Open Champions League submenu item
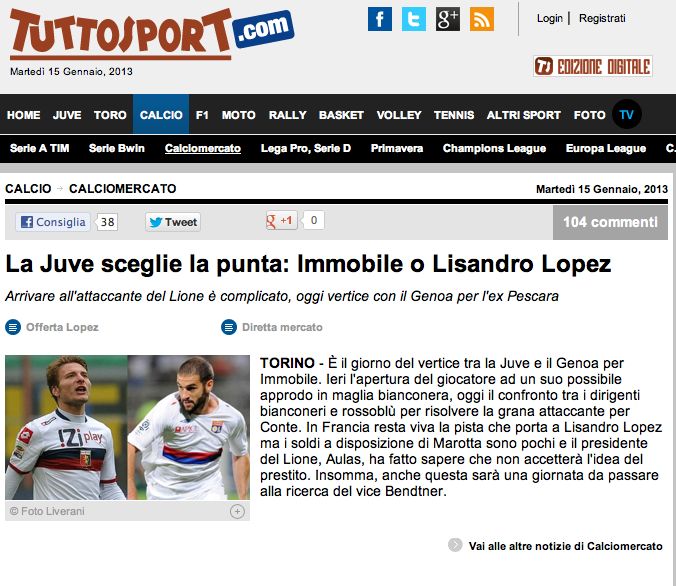Screen dimensions: 676x586 (x=494, y=148)
